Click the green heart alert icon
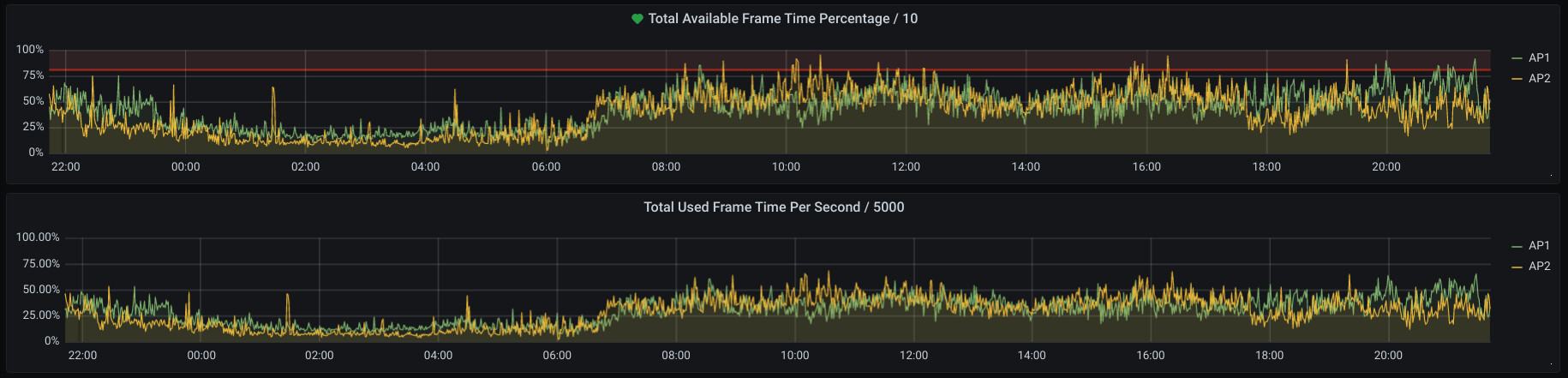This screenshot has height=378, width=1568. coord(637,19)
